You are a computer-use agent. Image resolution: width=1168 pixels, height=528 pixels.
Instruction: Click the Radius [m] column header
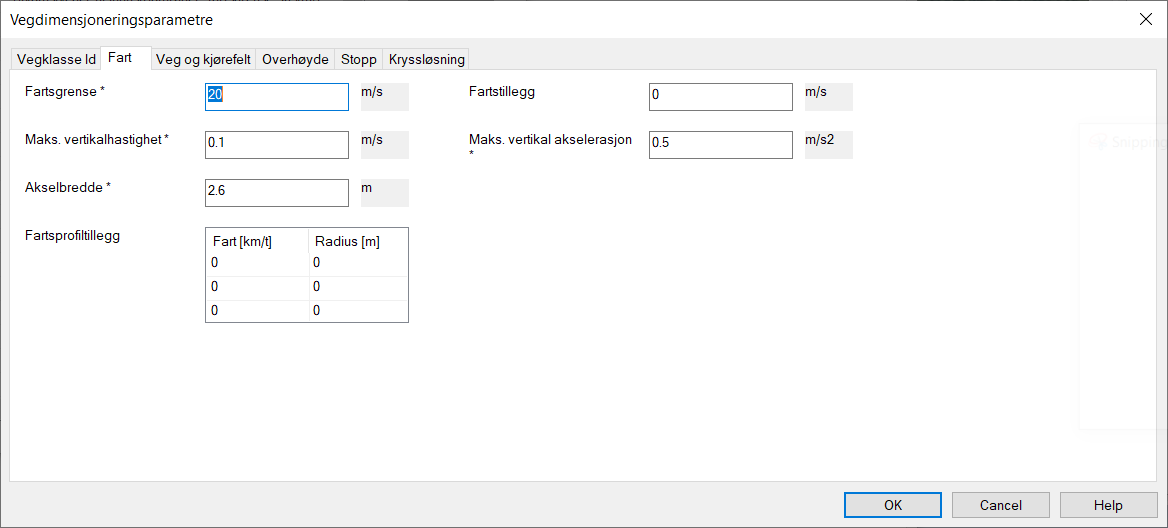point(358,241)
